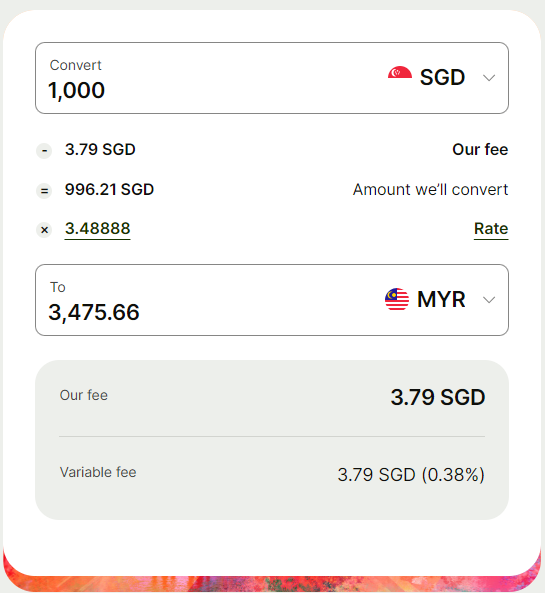Open the MYR currency dropdown chevron
This screenshot has height=593, width=545.
click(489, 300)
